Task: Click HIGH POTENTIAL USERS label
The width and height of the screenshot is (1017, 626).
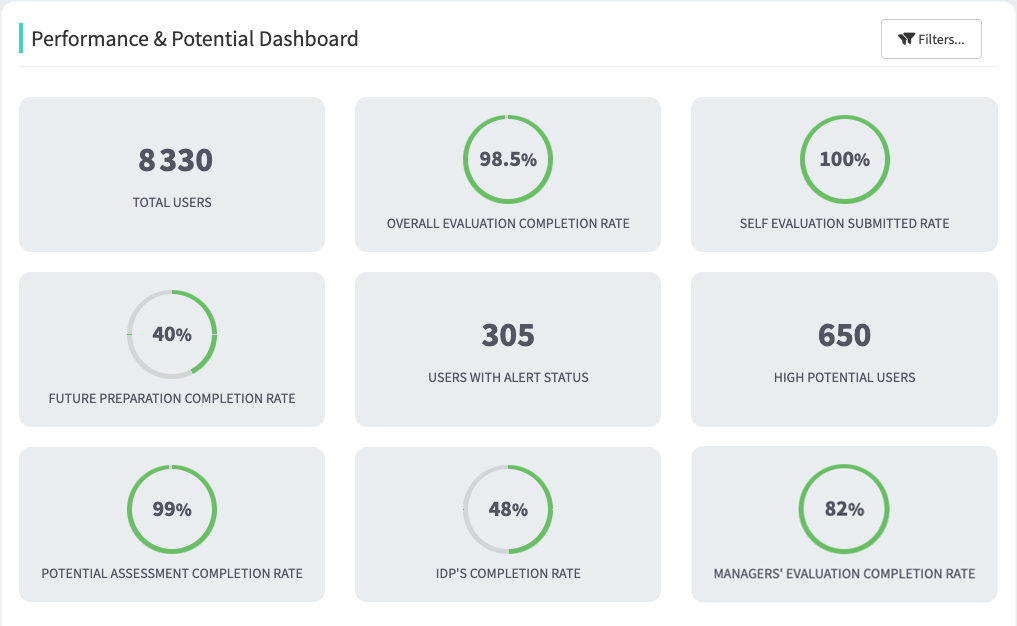Action: point(844,378)
